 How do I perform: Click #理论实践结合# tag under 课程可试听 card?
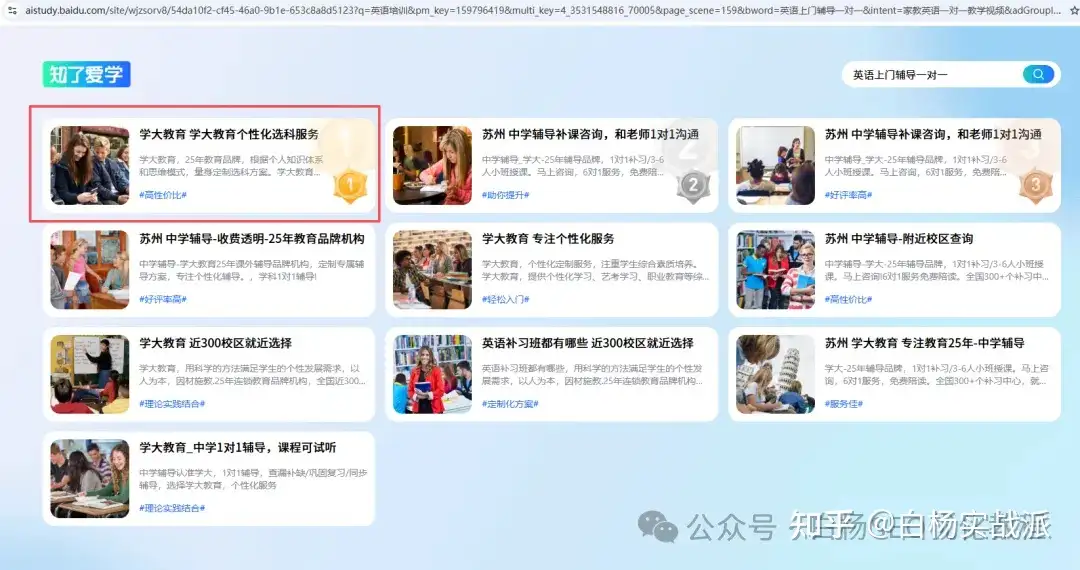(172, 508)
